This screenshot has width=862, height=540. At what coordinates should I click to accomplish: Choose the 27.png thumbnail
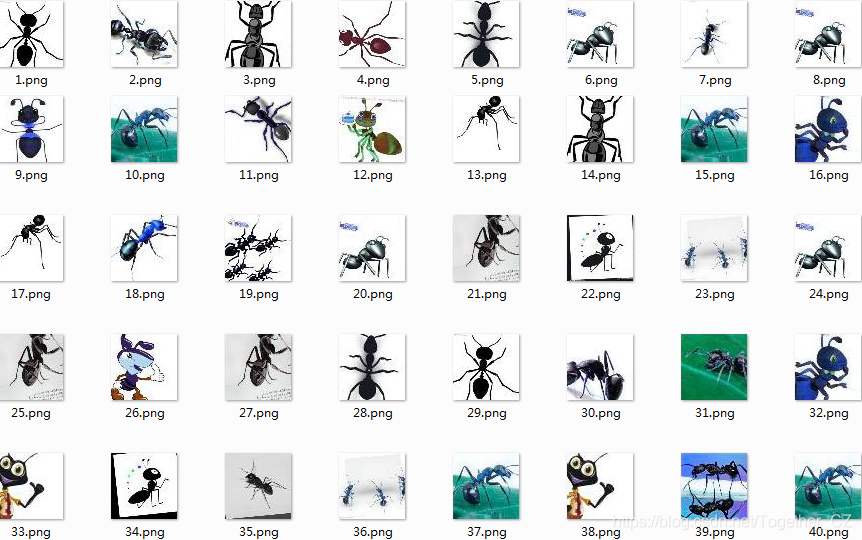(258, 367)
